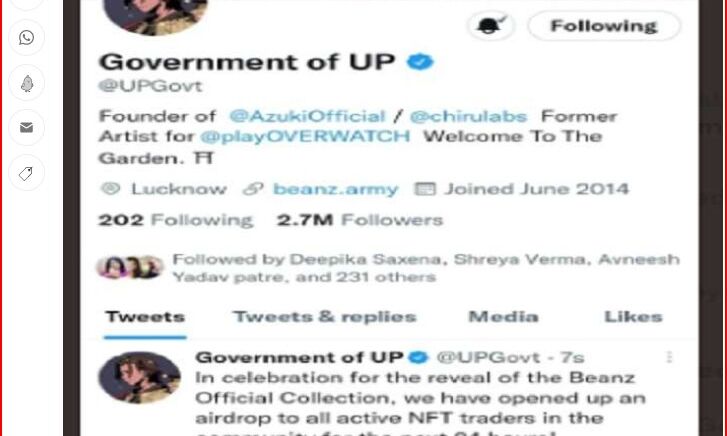The image size is (727, 436).
Task: Click verified badge beside Government of UP
Action: [420, 62]
